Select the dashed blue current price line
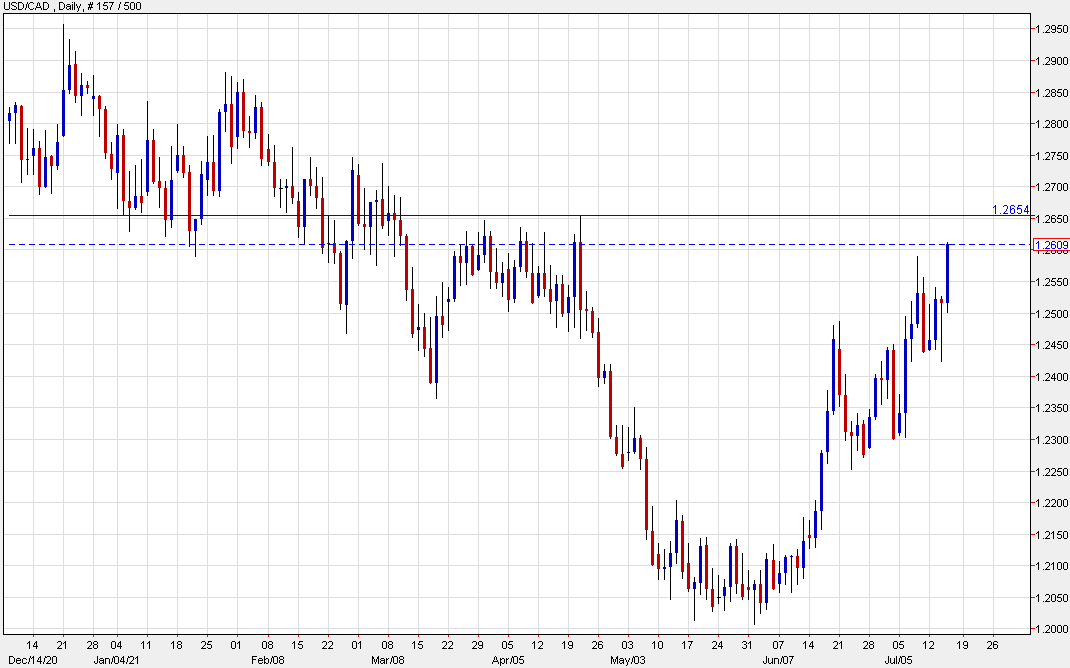The image size is (1070, 668). [x=700, y=244]
